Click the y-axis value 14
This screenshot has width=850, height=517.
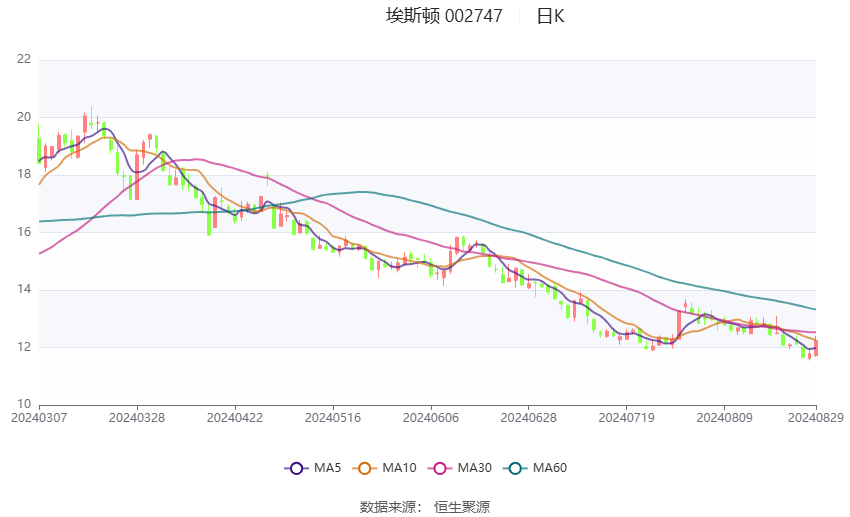click(x=24, y=289)
